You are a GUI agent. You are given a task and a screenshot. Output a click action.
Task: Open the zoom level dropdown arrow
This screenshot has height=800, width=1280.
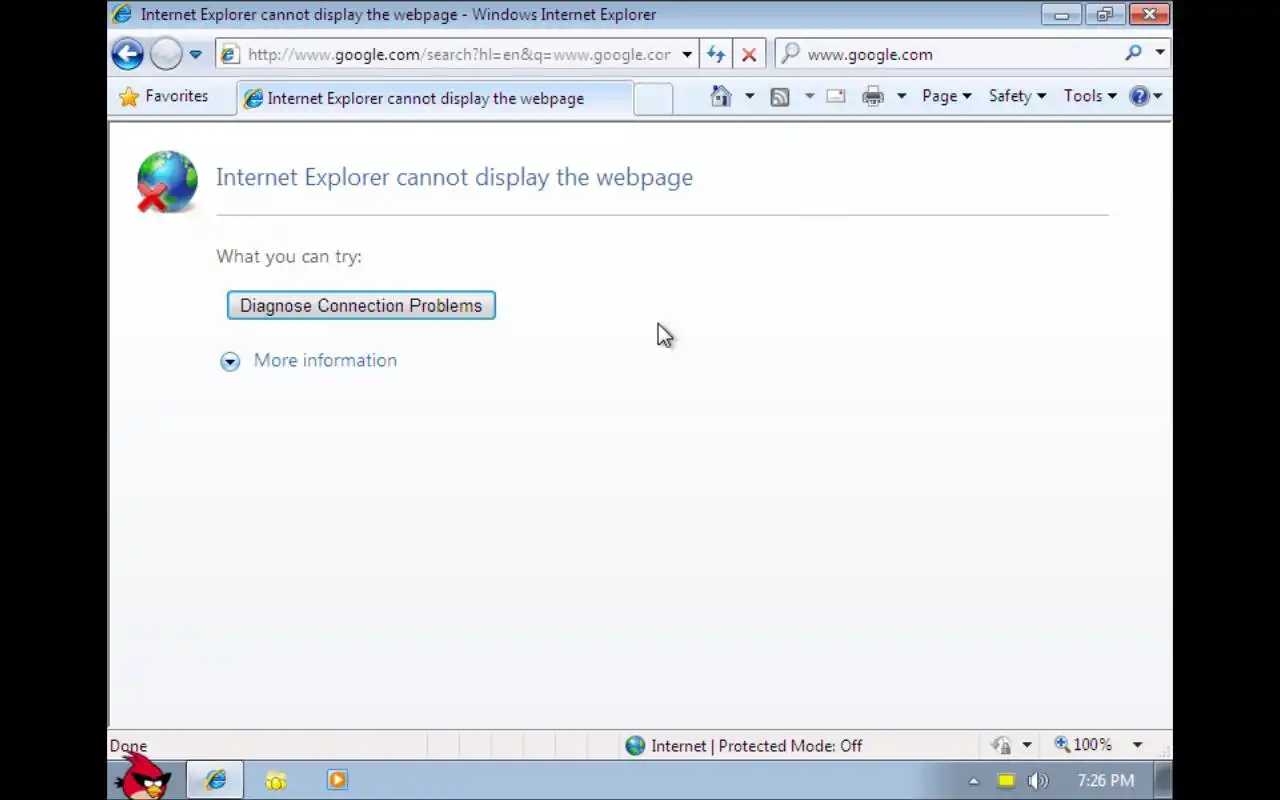pos(1137,745)
